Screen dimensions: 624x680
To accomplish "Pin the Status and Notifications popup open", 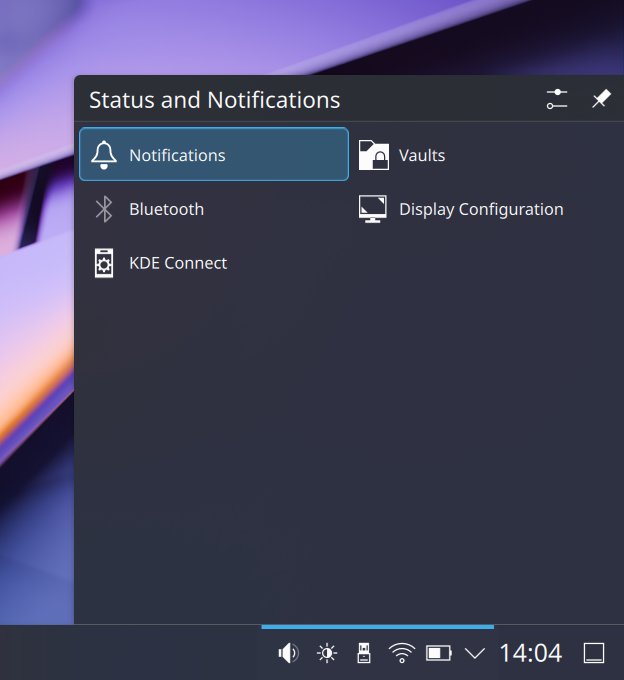I will [x=601, y=99].
